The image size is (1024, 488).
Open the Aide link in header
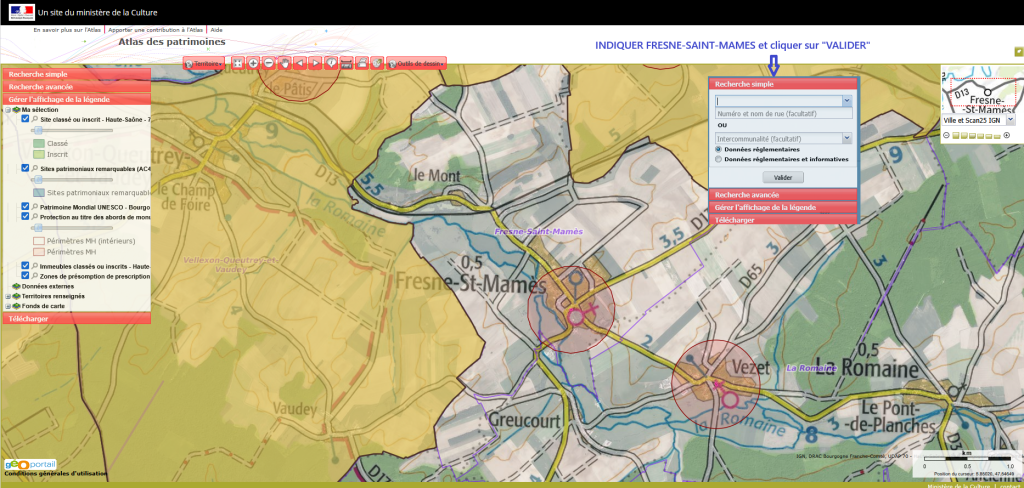click(216, 30)
